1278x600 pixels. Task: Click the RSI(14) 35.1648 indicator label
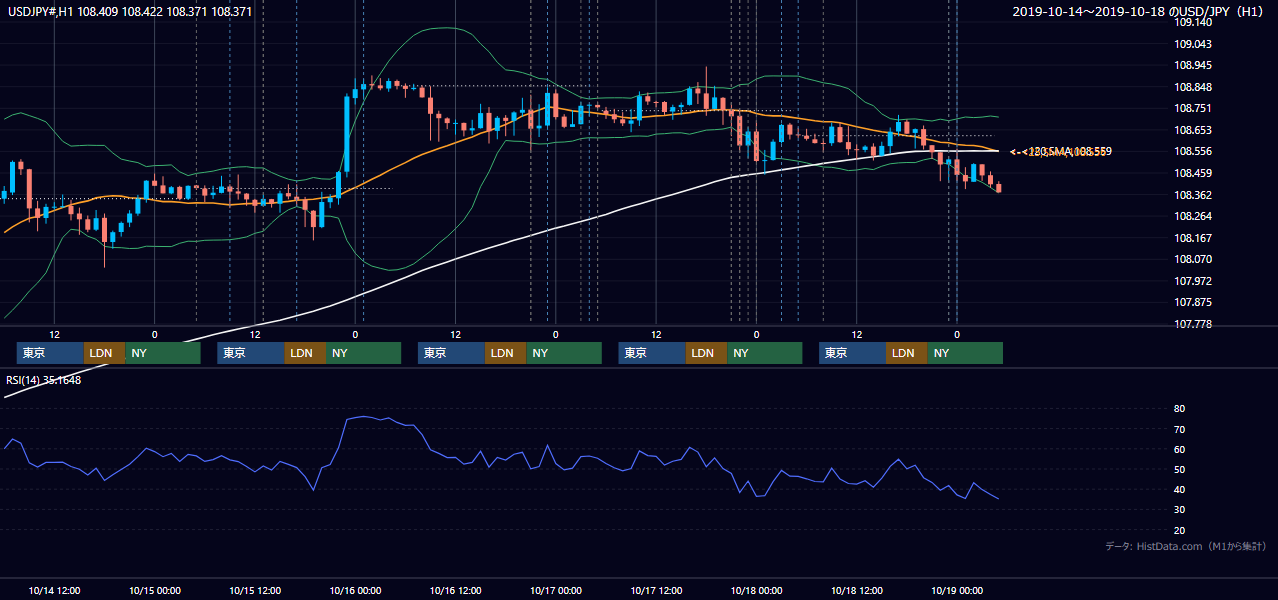point(44,379)
